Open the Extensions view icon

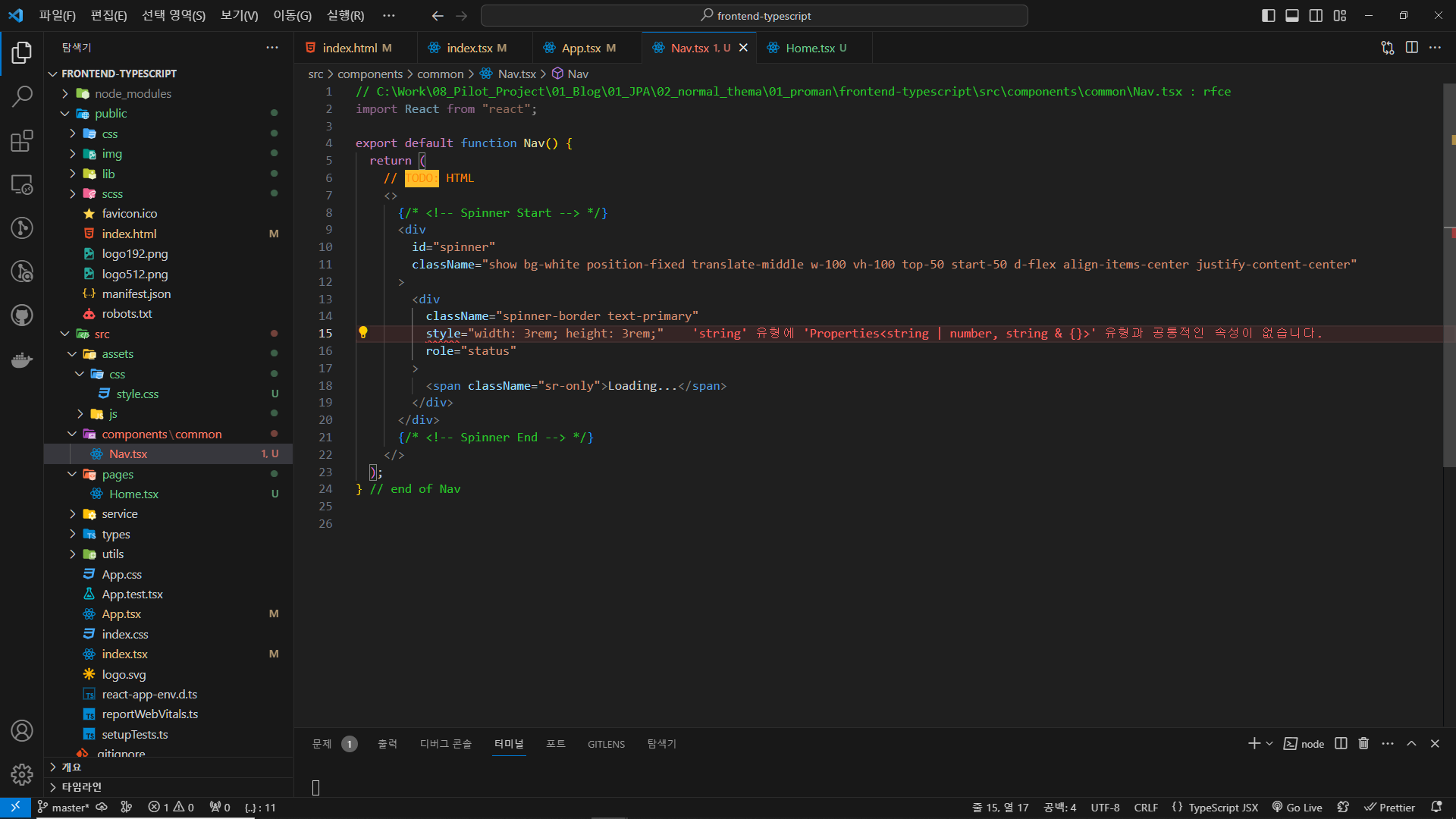22,140
